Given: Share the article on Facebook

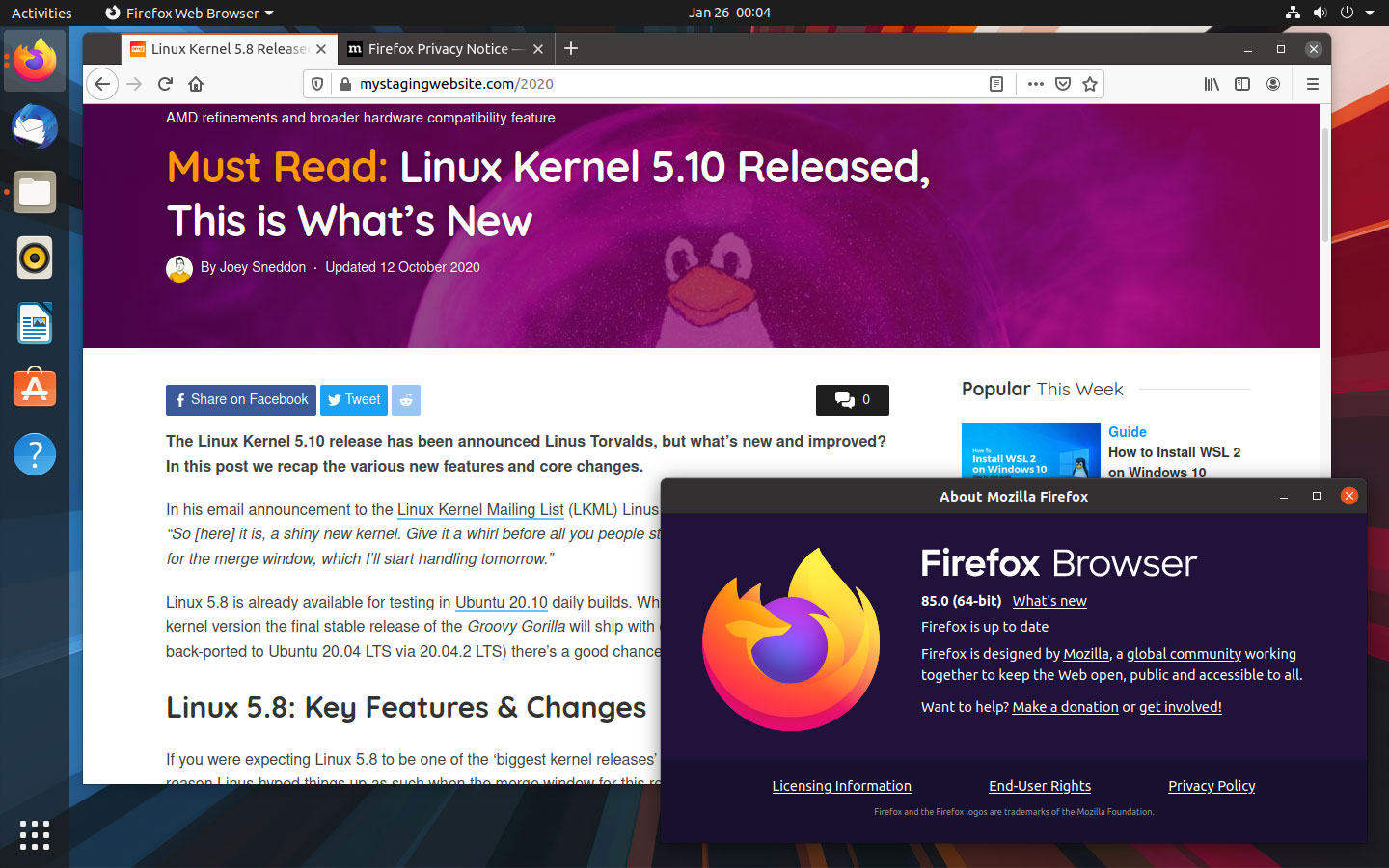Looking at the screenshot, I should click(x=241, y=399).
